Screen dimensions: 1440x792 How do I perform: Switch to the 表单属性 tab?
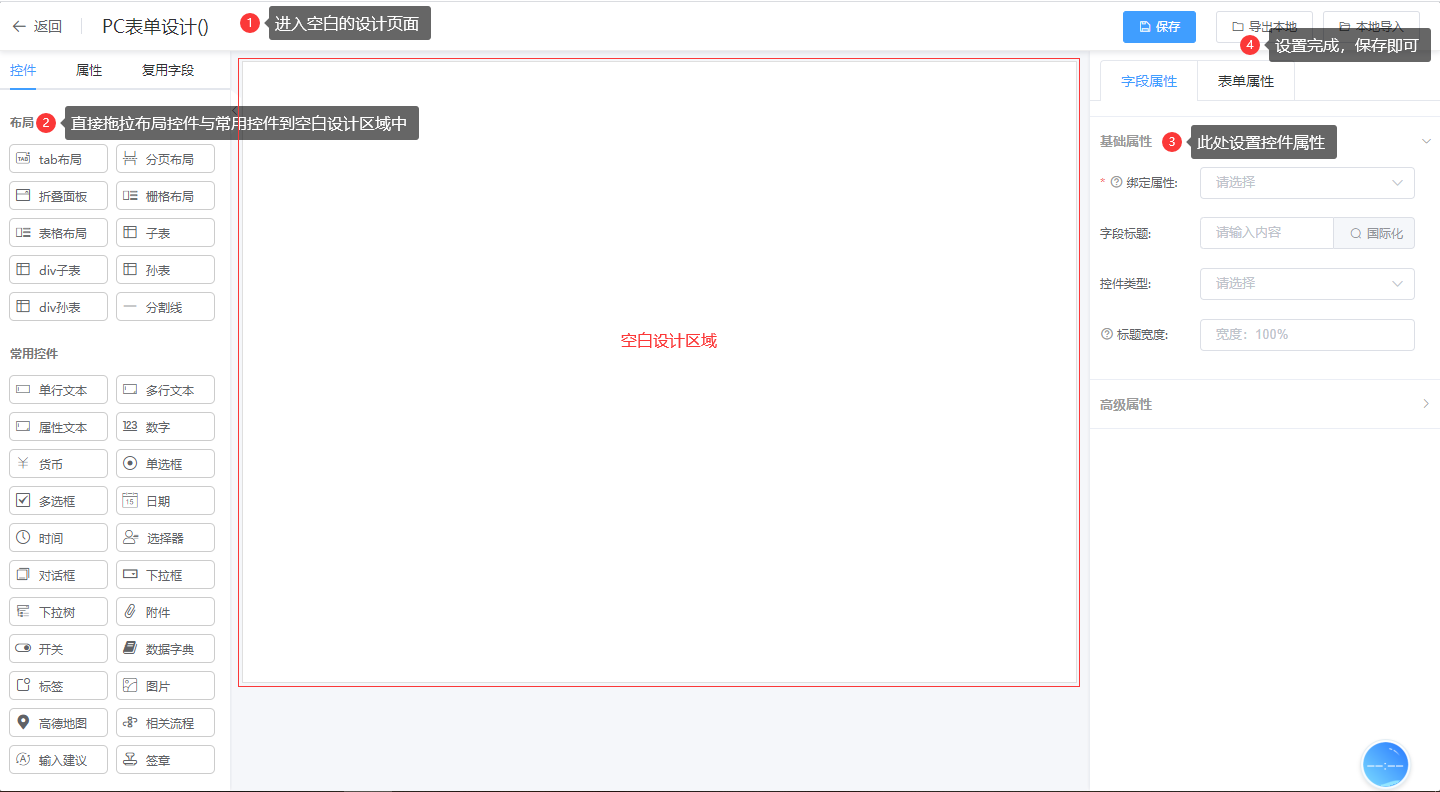tap(1246, 81)
